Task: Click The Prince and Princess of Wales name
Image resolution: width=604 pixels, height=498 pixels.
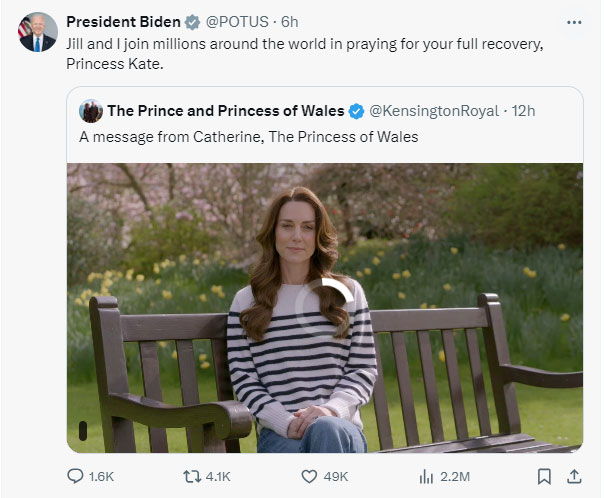Action: (225, 110)
